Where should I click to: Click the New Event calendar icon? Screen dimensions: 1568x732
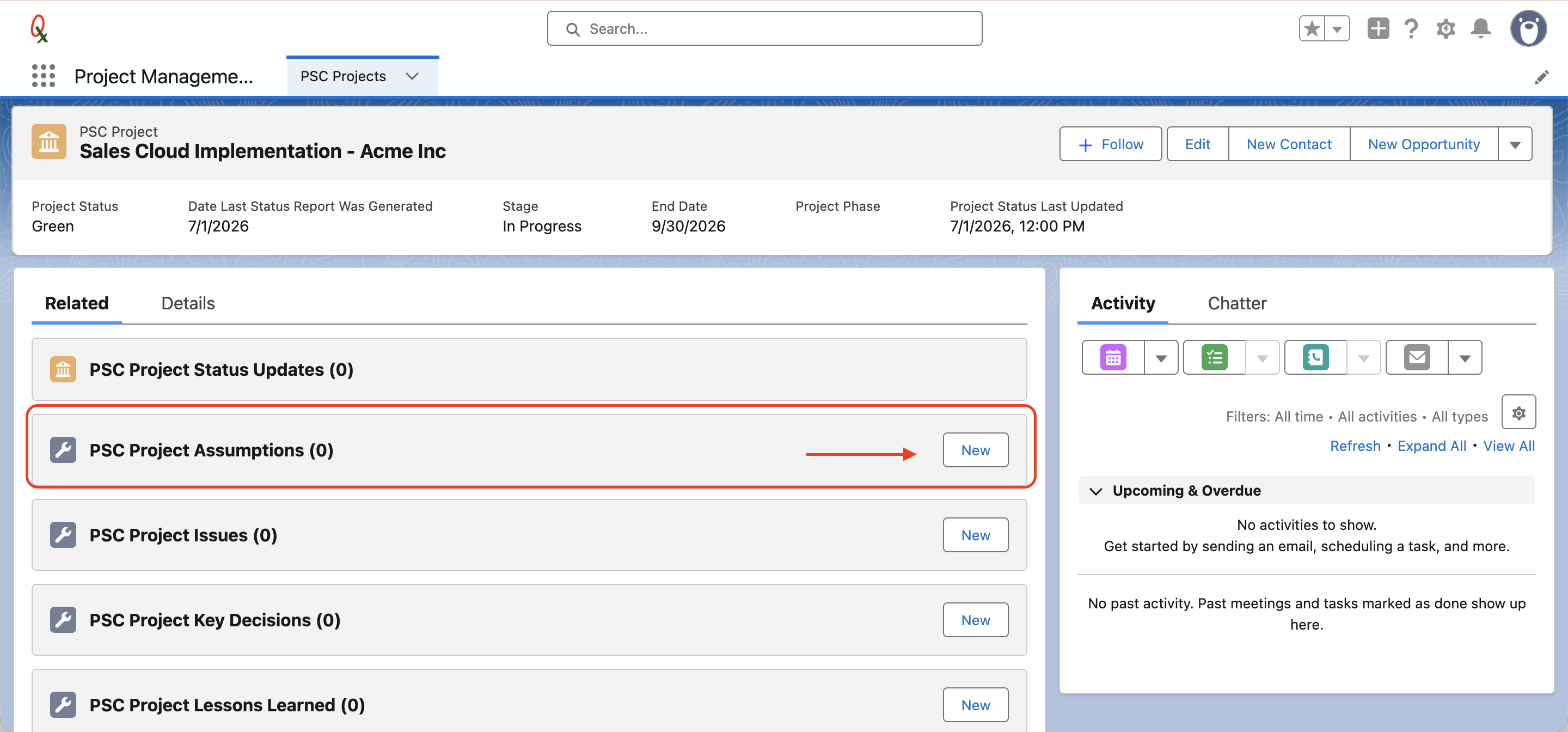click(1113, 357)
